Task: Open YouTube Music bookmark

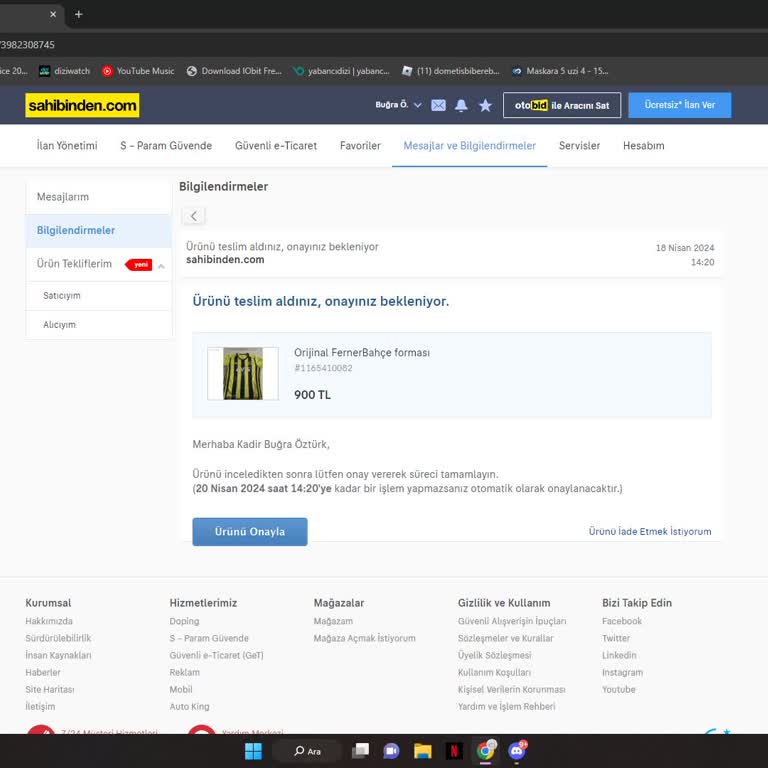Action: coord(138,71)
